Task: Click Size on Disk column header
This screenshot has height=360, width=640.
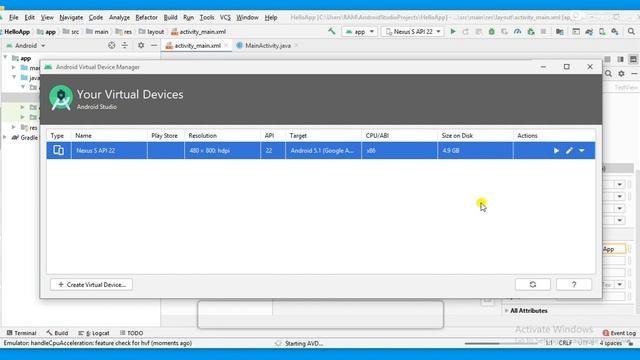Action: 475,136
